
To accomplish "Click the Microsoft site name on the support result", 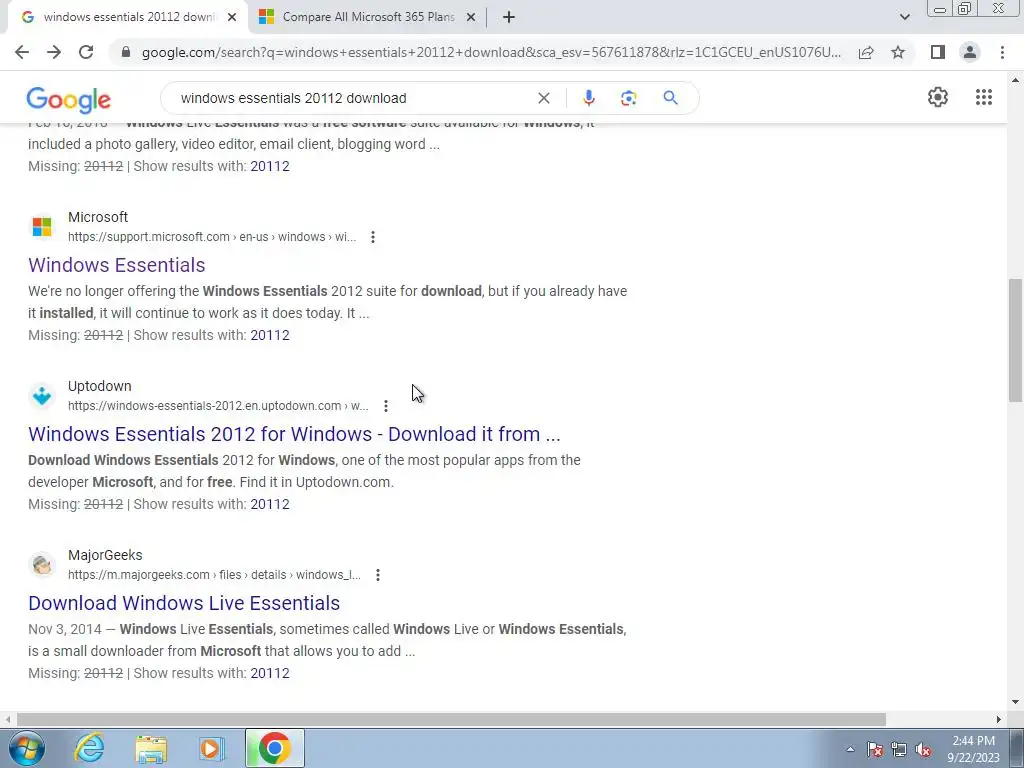I will pos(98,217).
